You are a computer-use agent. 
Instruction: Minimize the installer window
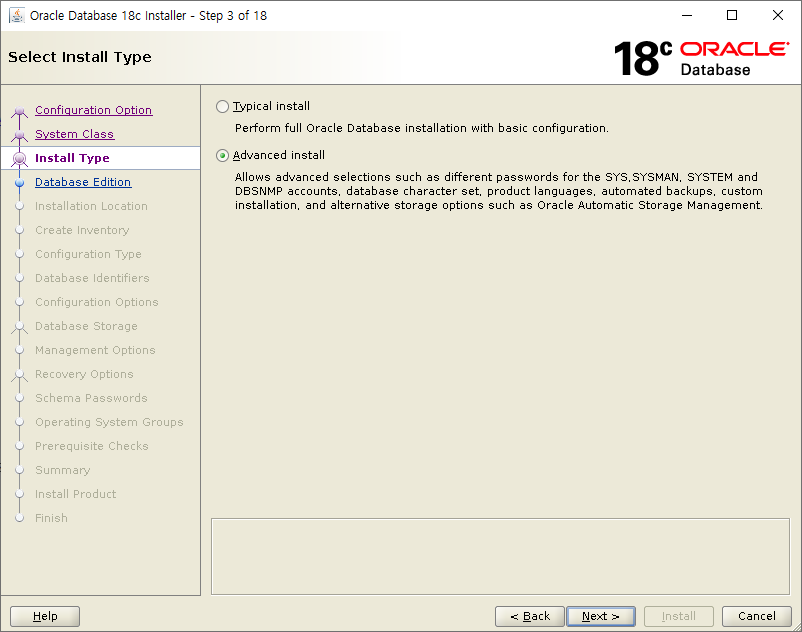tap(687, 15)
